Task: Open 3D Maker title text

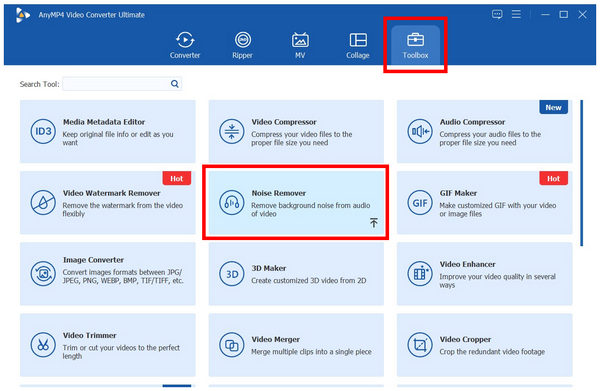Action: pyautogui.click(x=269, y=268)
